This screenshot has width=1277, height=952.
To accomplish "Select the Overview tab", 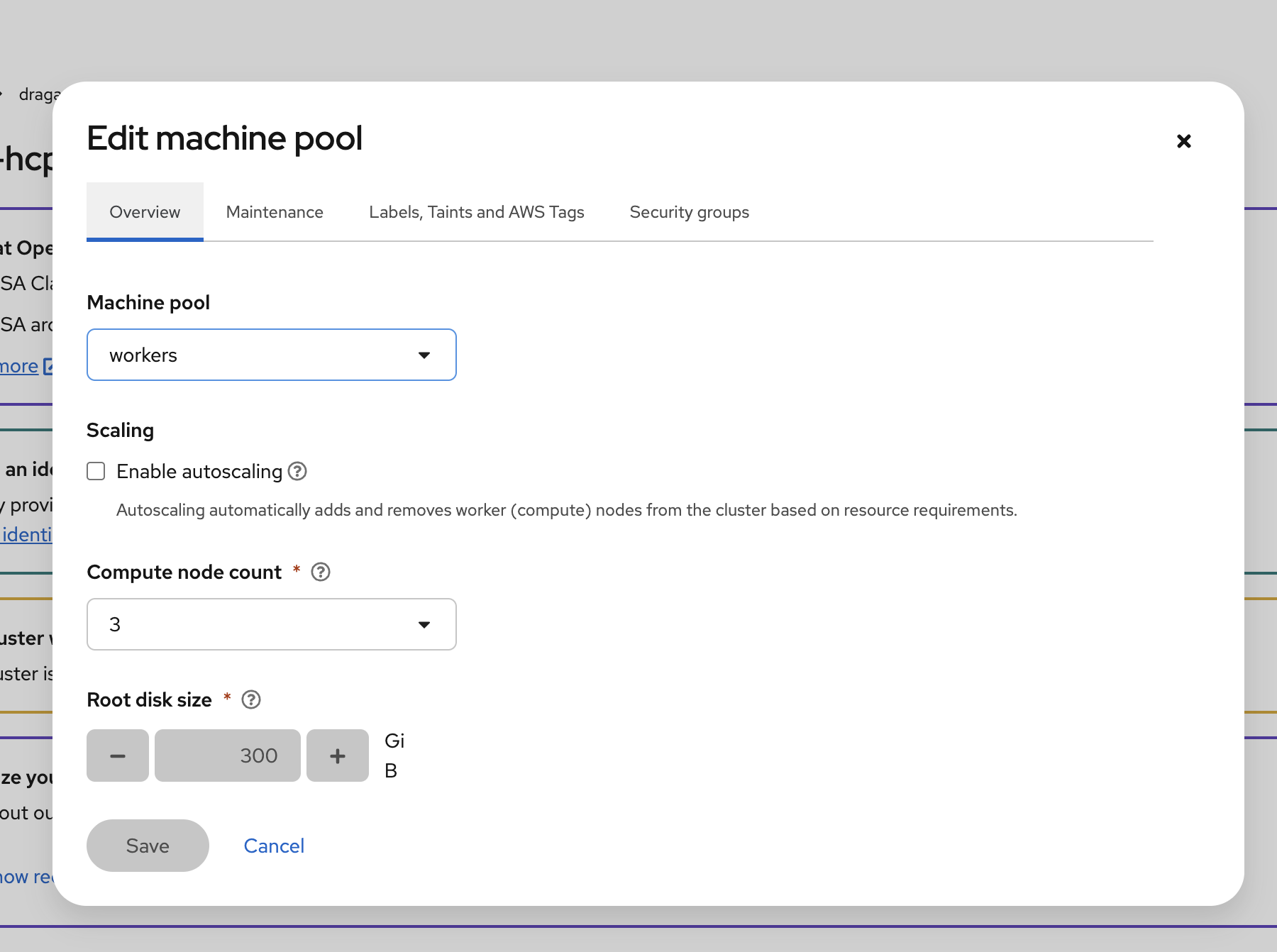I will [x=145, y=212].
